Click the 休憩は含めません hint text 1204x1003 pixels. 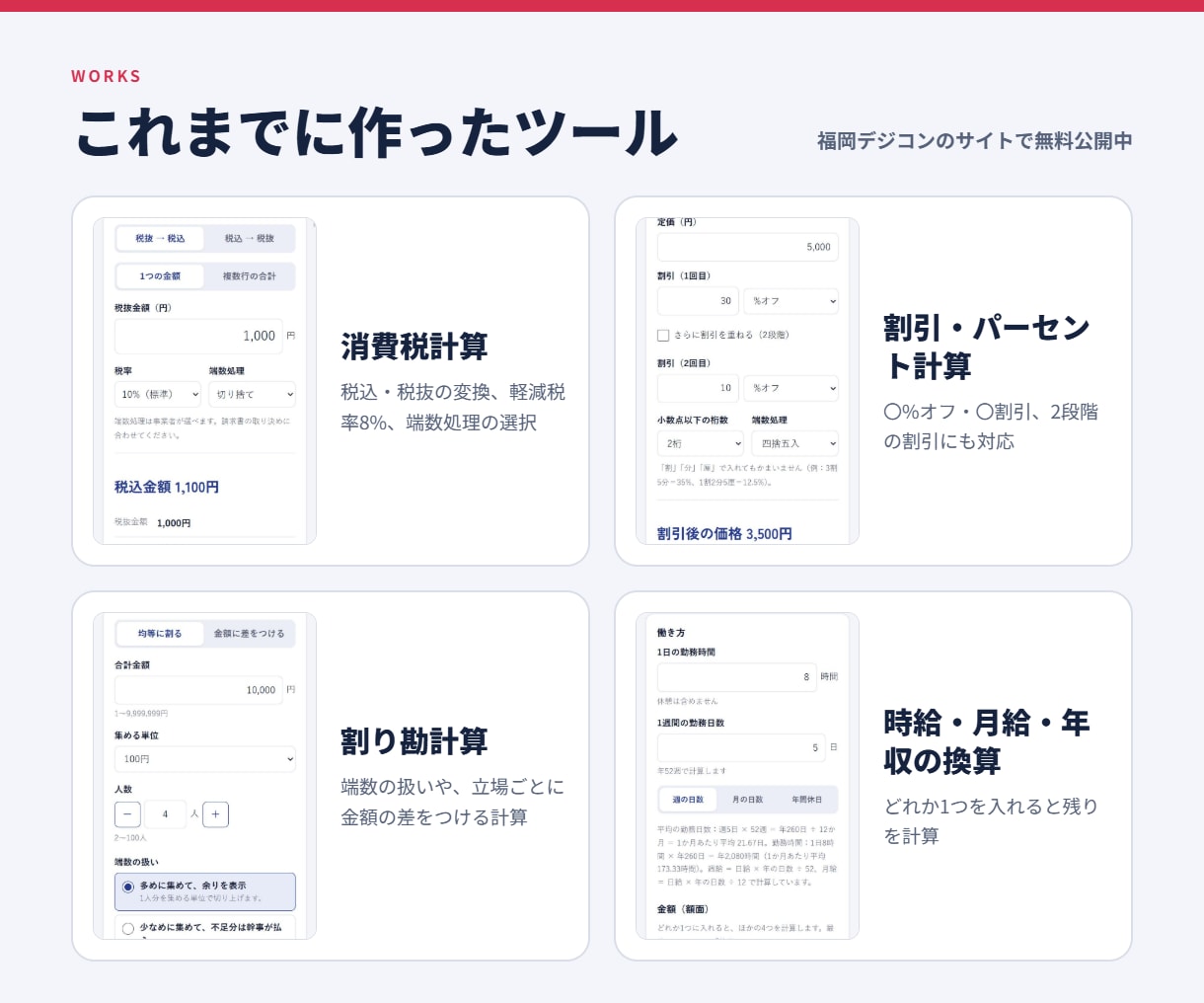tap(688, 701)
